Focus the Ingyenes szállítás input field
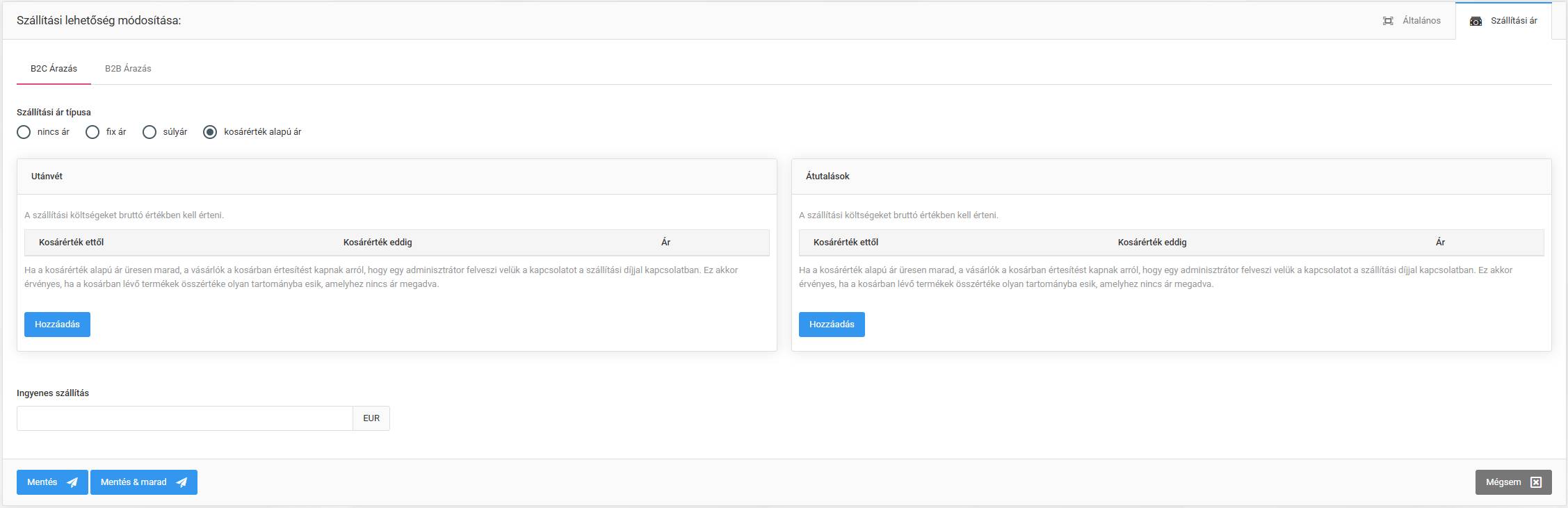 coord(185,418)
